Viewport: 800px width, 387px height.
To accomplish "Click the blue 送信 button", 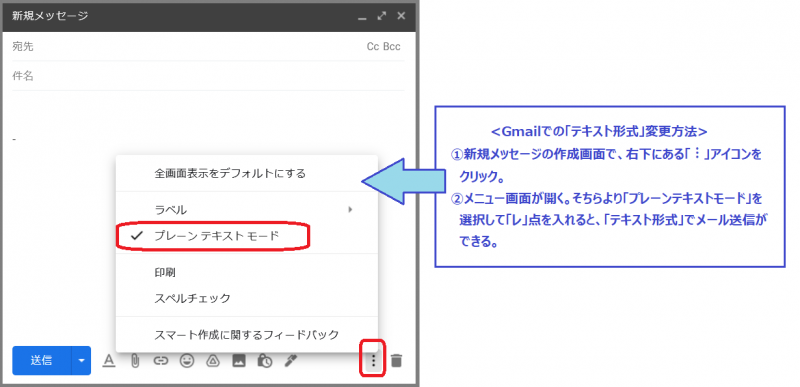I will point(42,360).
